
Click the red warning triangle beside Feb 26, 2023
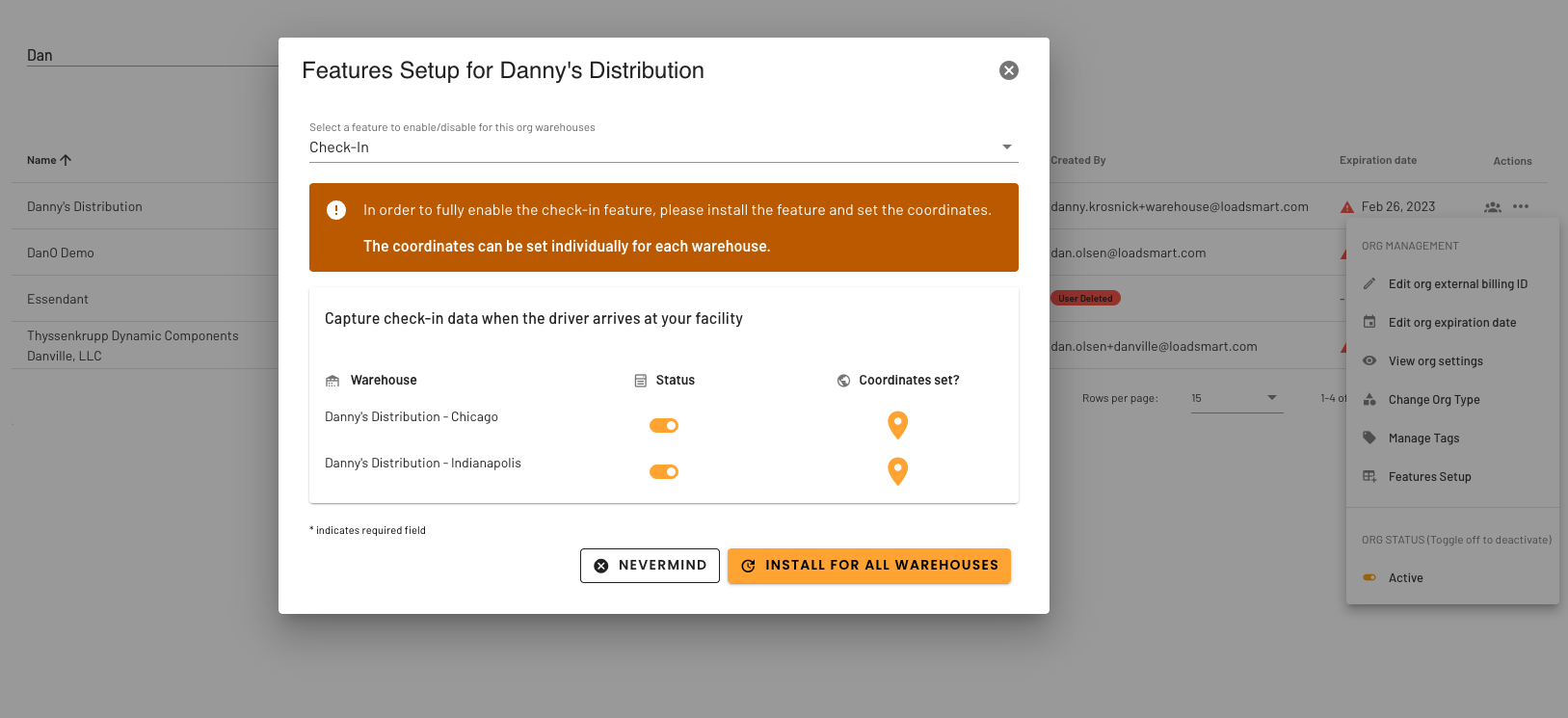pyautogui.click(x=1347, y=207)
